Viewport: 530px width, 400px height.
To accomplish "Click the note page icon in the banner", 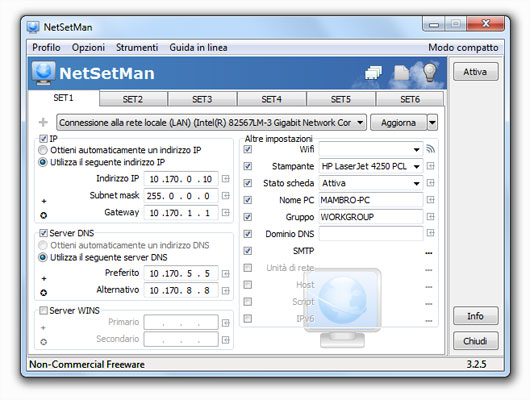I will pyautogui.click(x=402, y=73).
